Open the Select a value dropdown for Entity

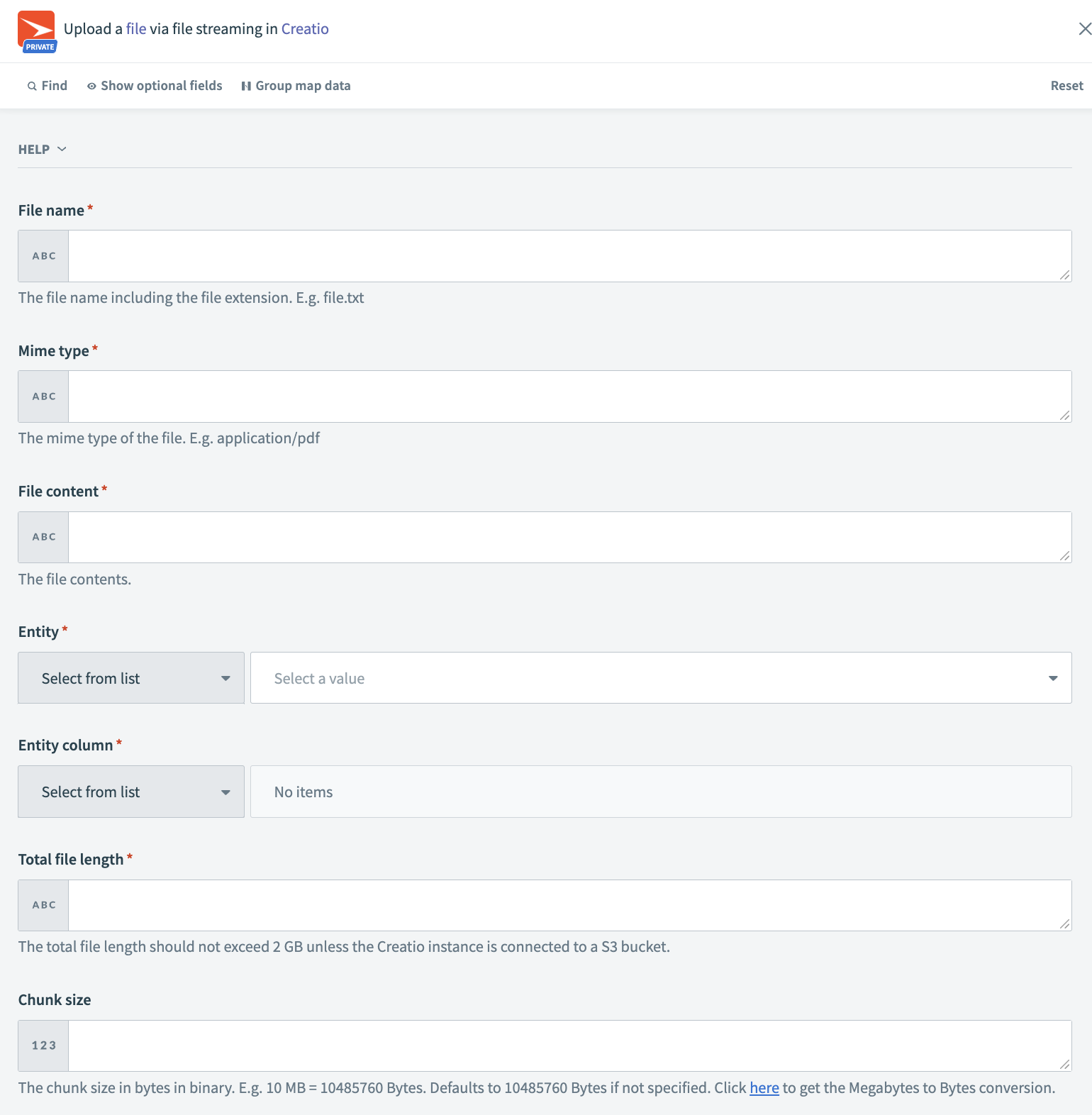tap(660, 677)
